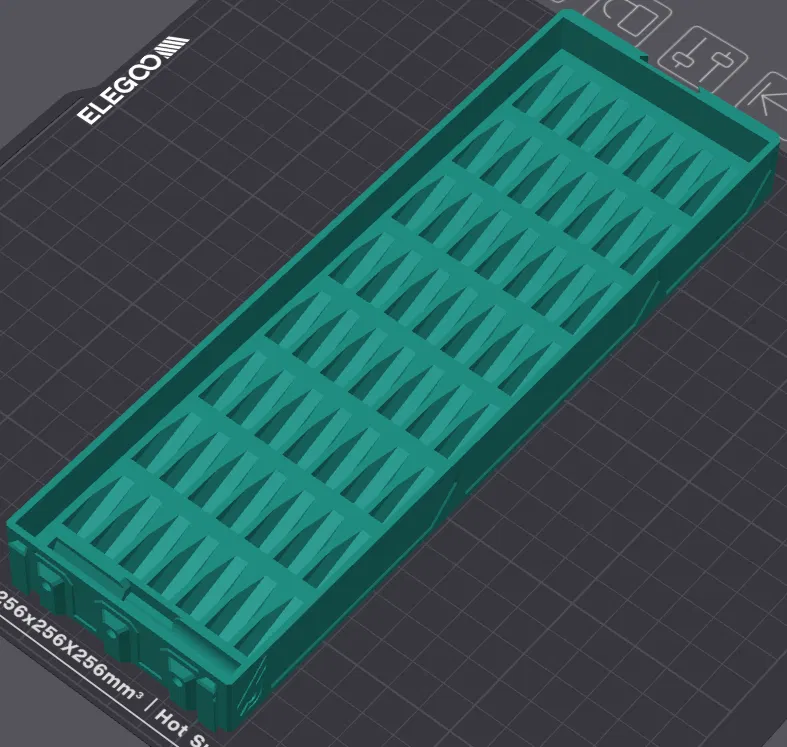
Task: Click the 256x256X256mm³ label on the bed
Action: [x=70, y=648]
